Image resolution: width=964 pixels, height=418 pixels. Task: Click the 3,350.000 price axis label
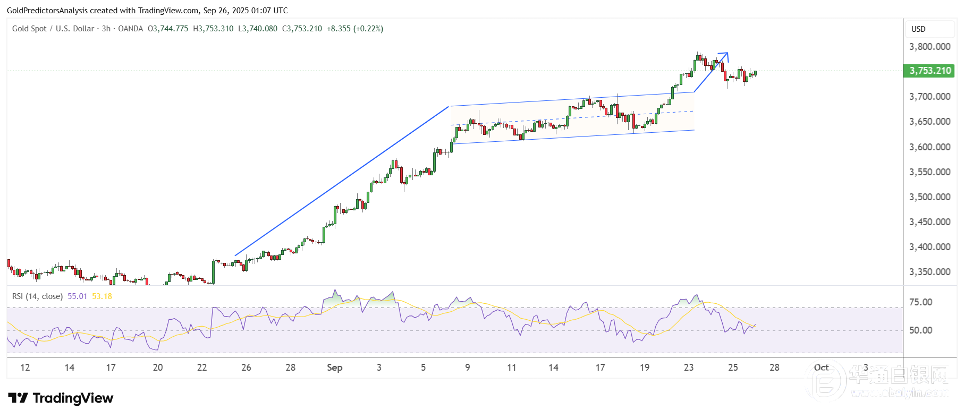click(926, 272)
